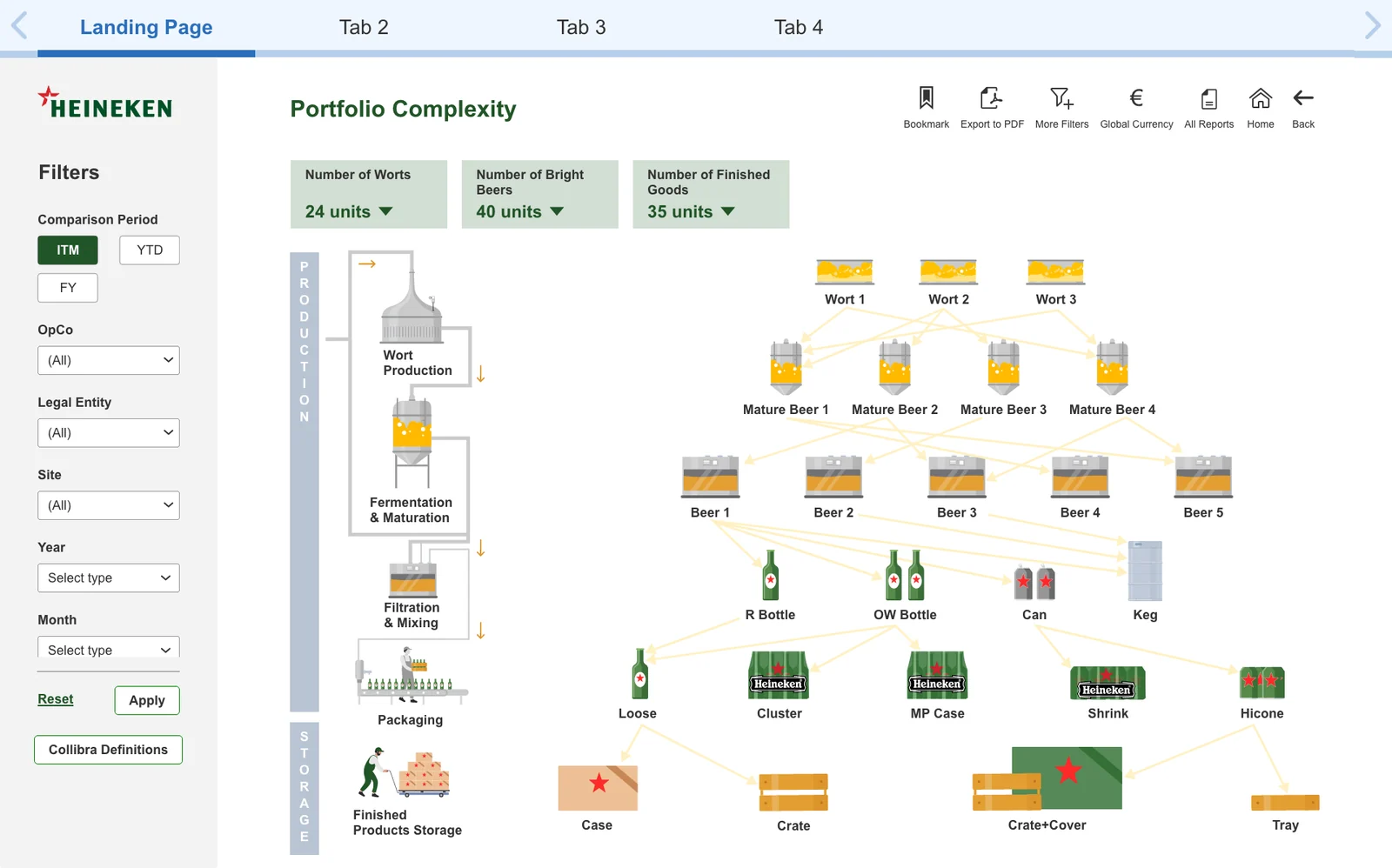This screenshot has height=868, width=1392.
Task: Select ITM comparison period
Action: point(68,250)
